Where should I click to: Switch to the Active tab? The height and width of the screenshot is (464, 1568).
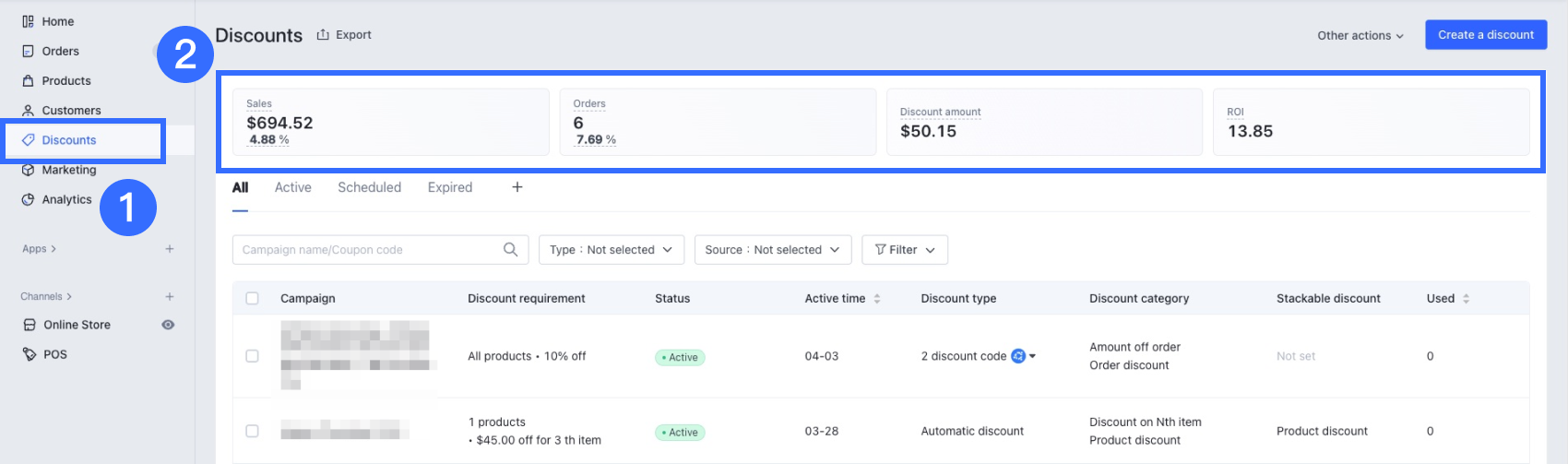click(292, 187)
